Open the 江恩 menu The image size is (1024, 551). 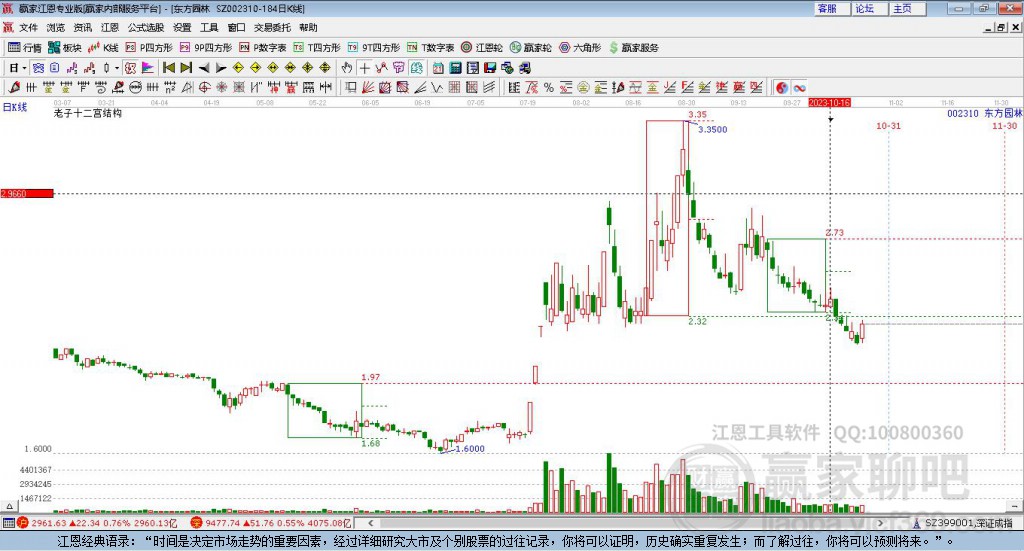tap(110, 27)
